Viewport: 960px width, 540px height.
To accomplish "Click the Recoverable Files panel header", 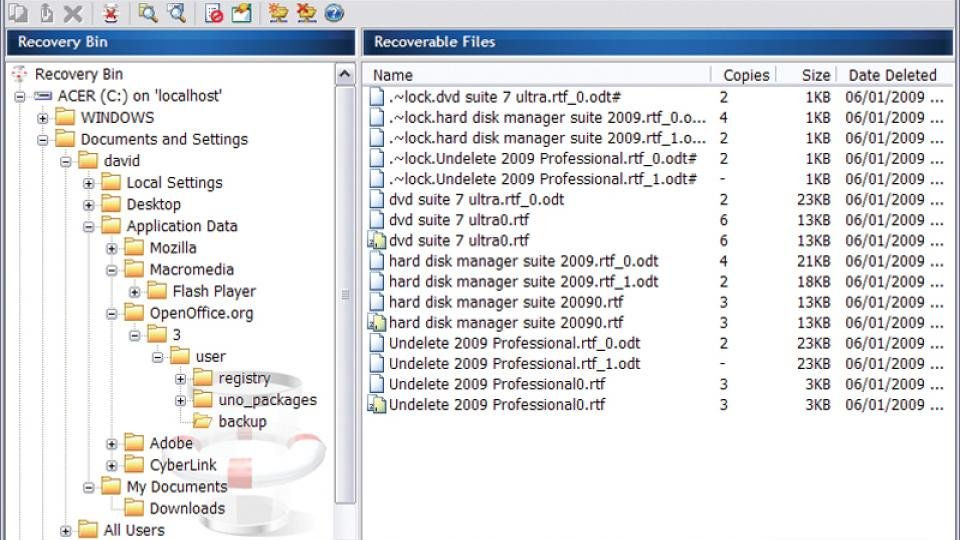I will (x=658, y=42).
